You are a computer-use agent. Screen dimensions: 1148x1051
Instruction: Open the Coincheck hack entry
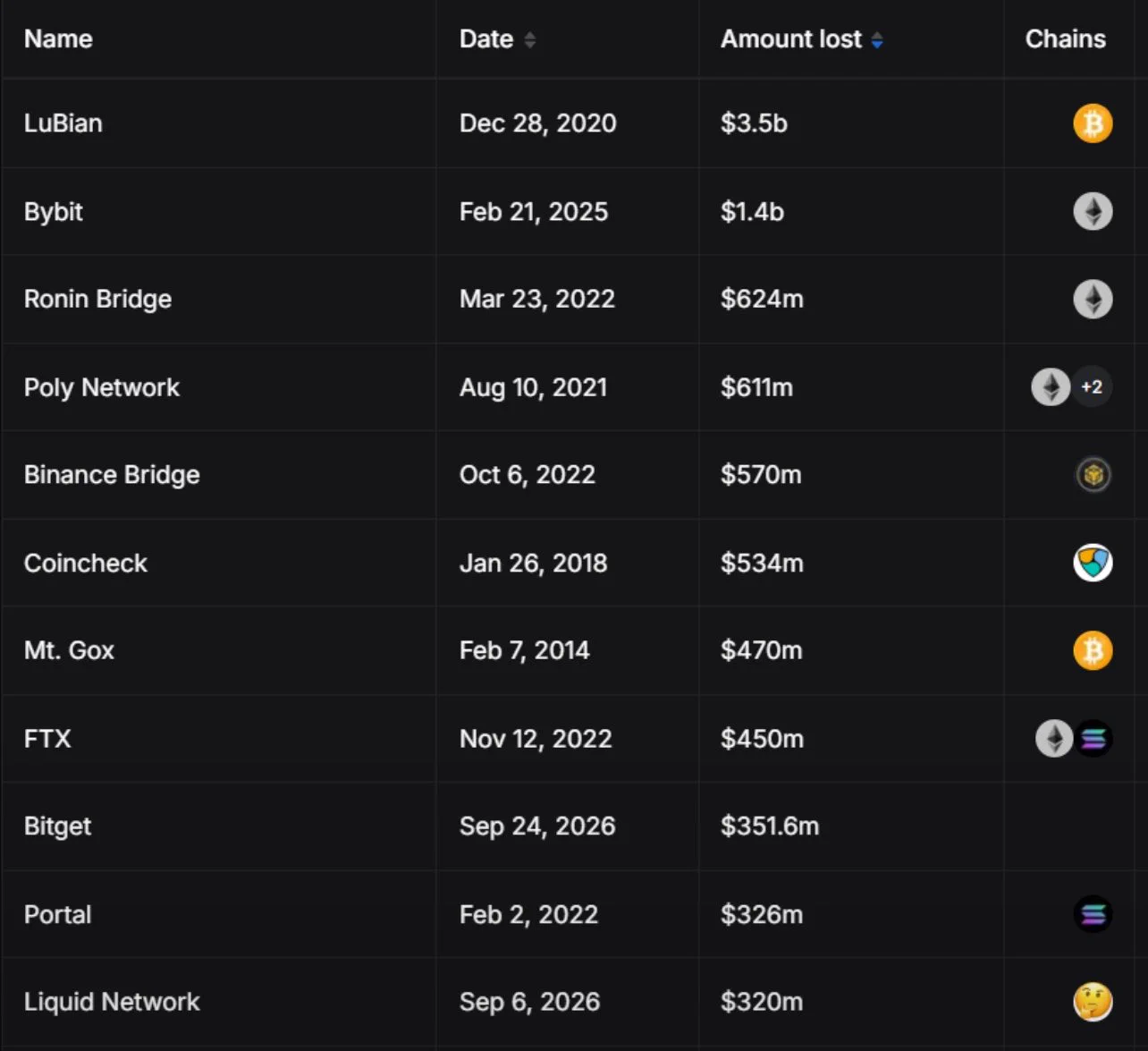click(86, 563)
